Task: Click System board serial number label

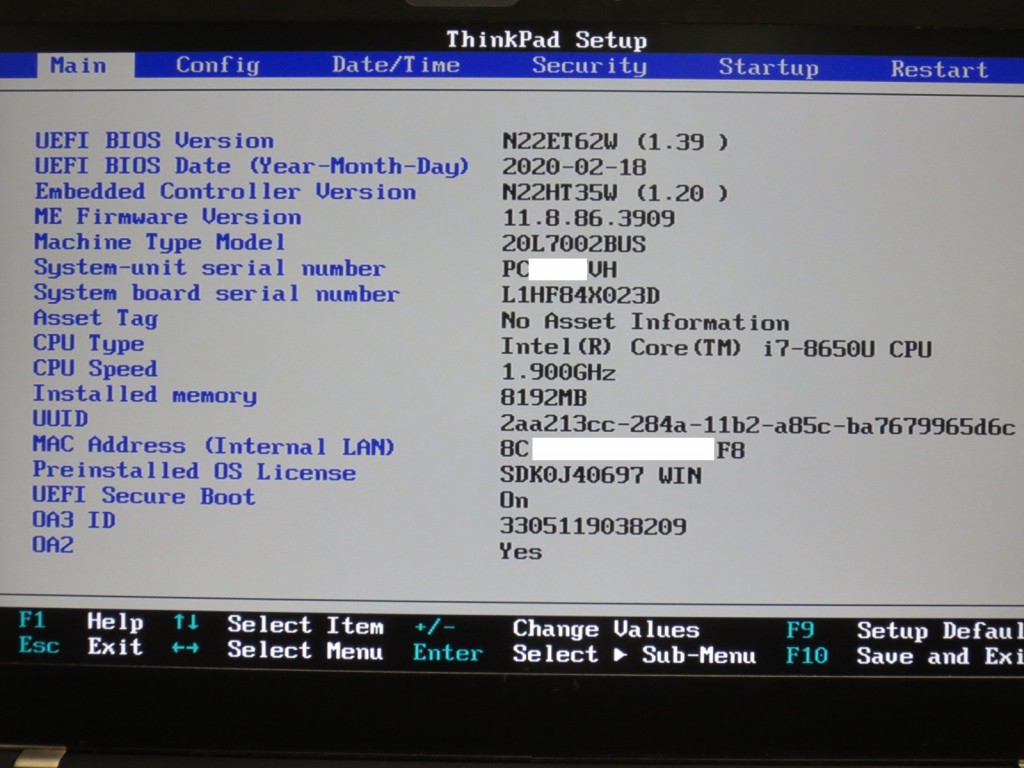Action: point(216,293)
